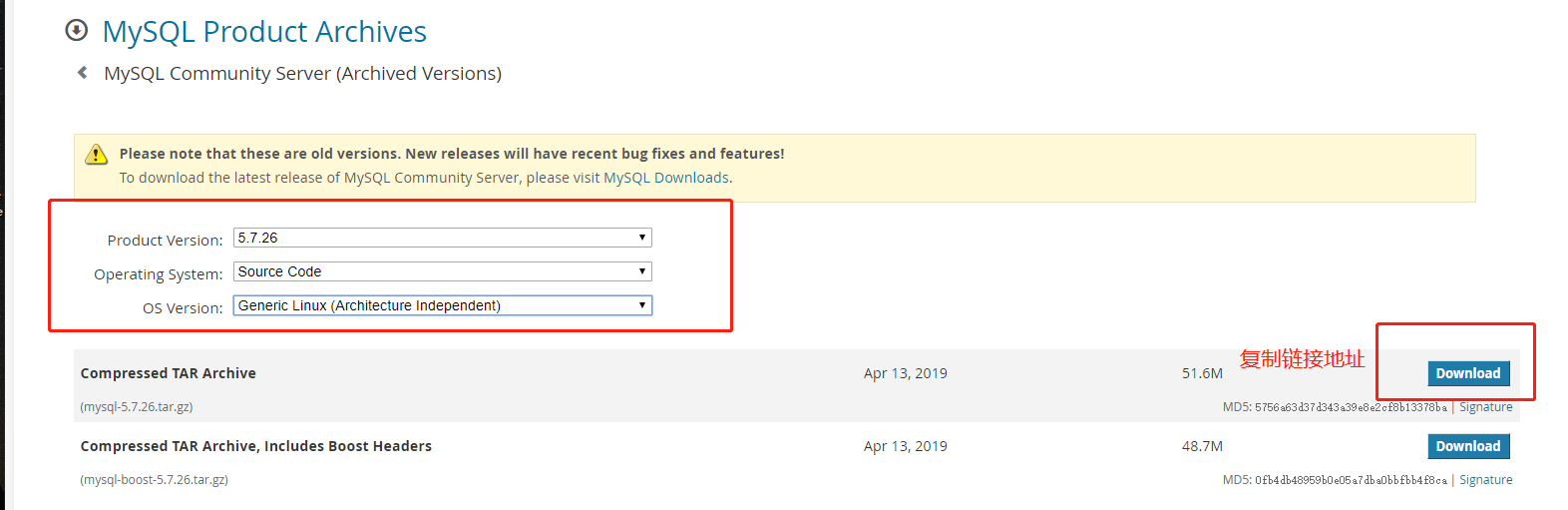Click the (mysql-5.7.26.tar.gz) filename text
Image resolution: width=1568 pixels, height=510 pixels.
tap(137, 407)
